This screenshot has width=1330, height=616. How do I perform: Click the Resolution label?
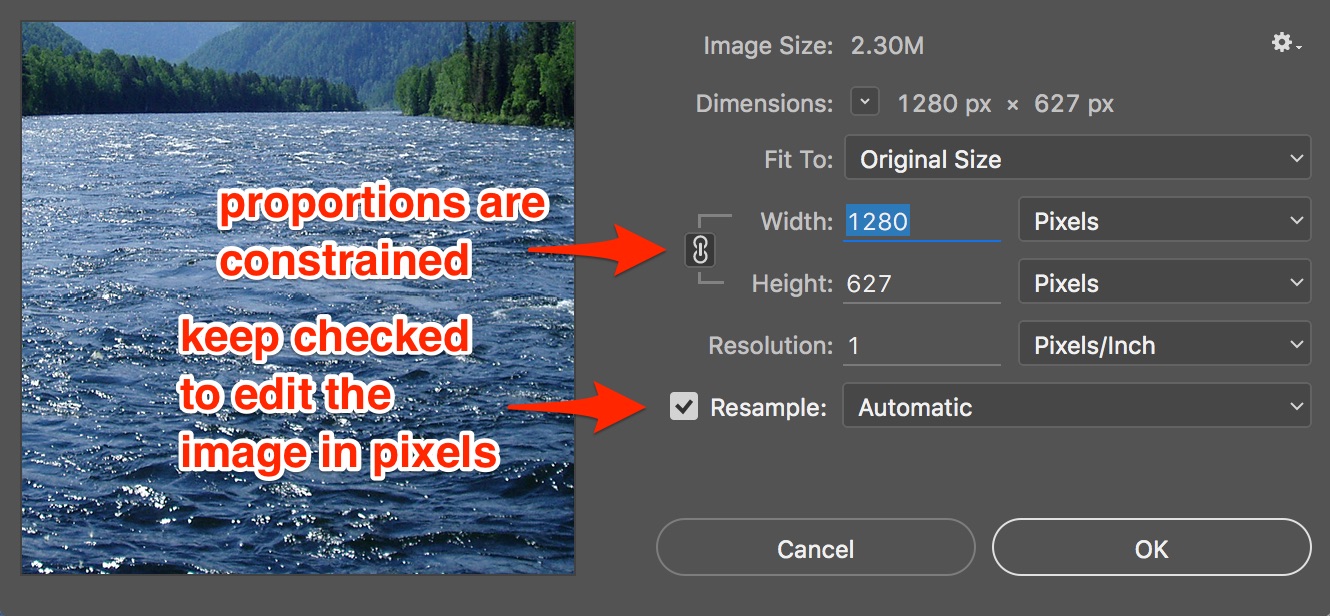pyautogui.click(x=770, y=346)
